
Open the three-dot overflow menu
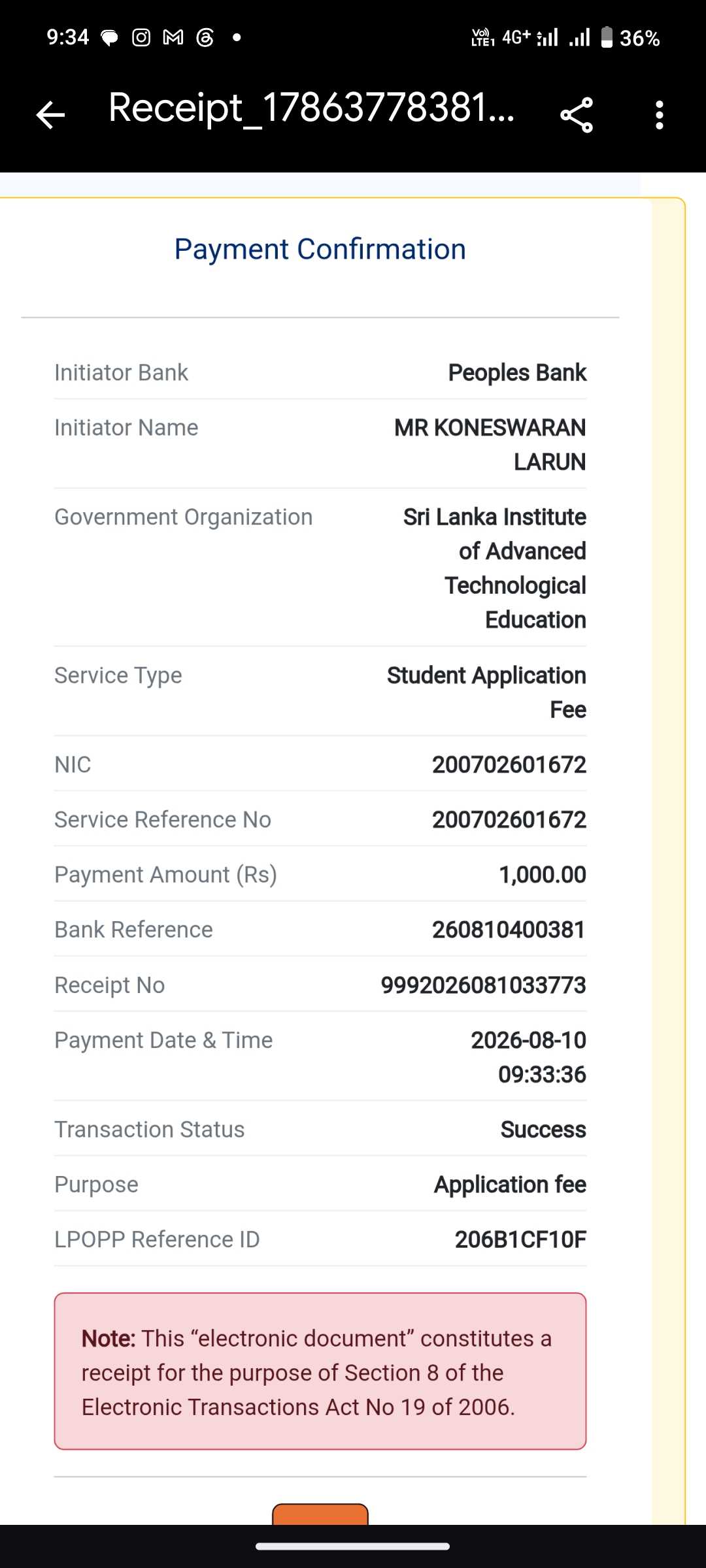660,115
